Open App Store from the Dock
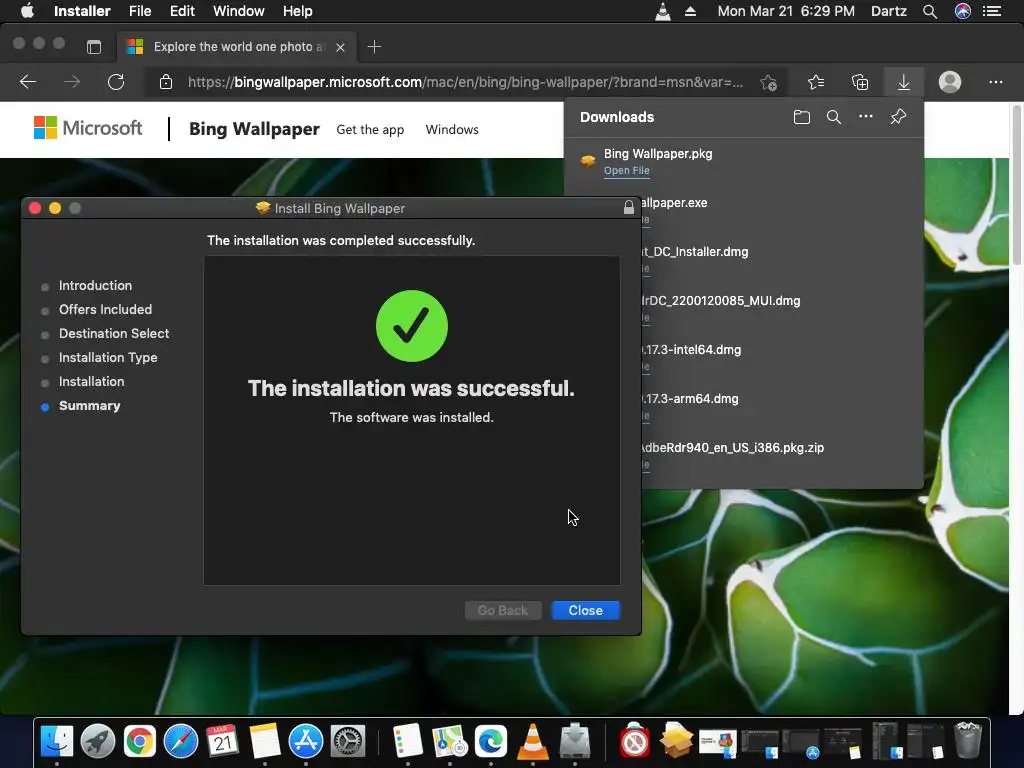The width and height of the screenshot is (1024, 768). coord(306,741)
